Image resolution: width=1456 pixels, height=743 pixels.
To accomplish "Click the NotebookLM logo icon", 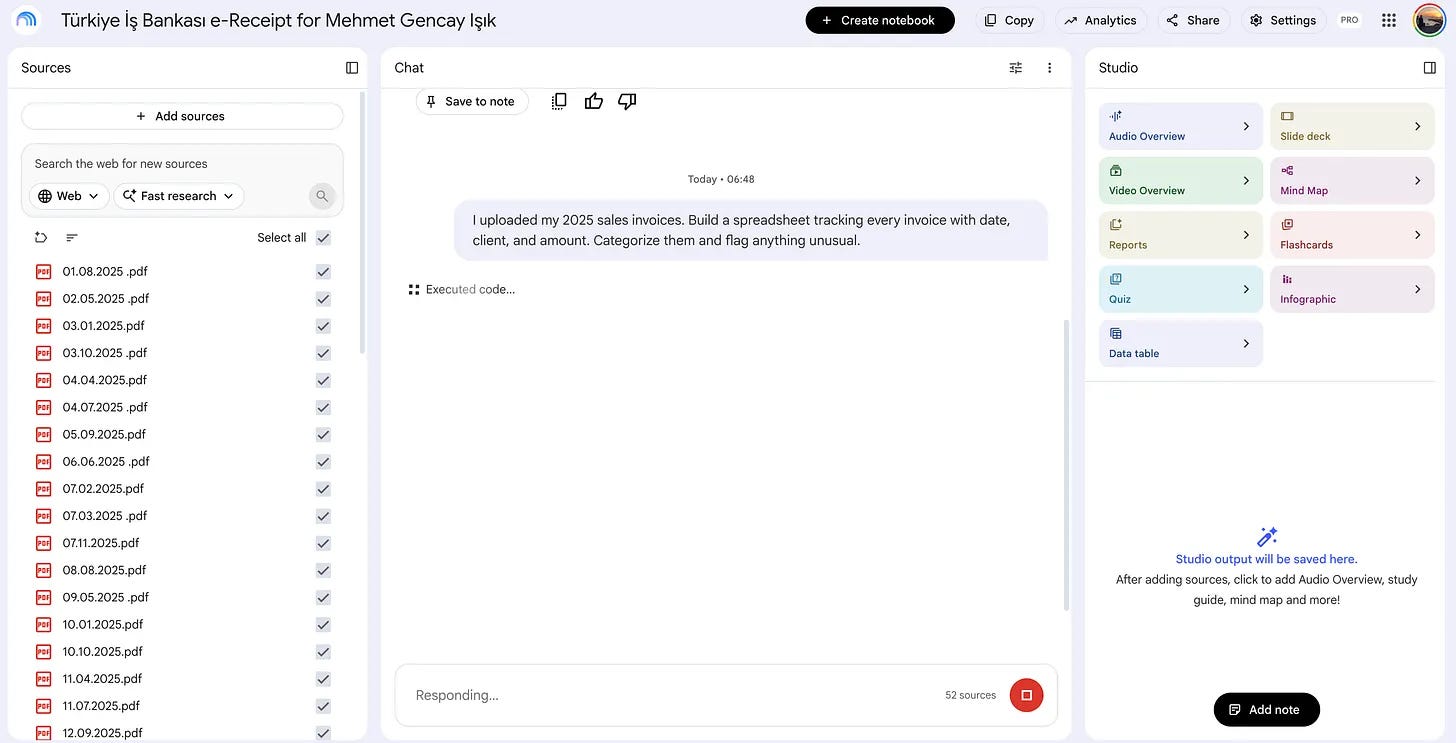I will pyautogui.click(x=26, y=20).
